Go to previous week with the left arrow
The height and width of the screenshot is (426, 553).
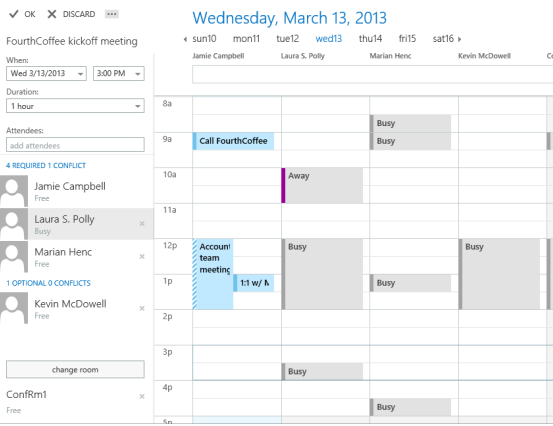click(186, 39)
